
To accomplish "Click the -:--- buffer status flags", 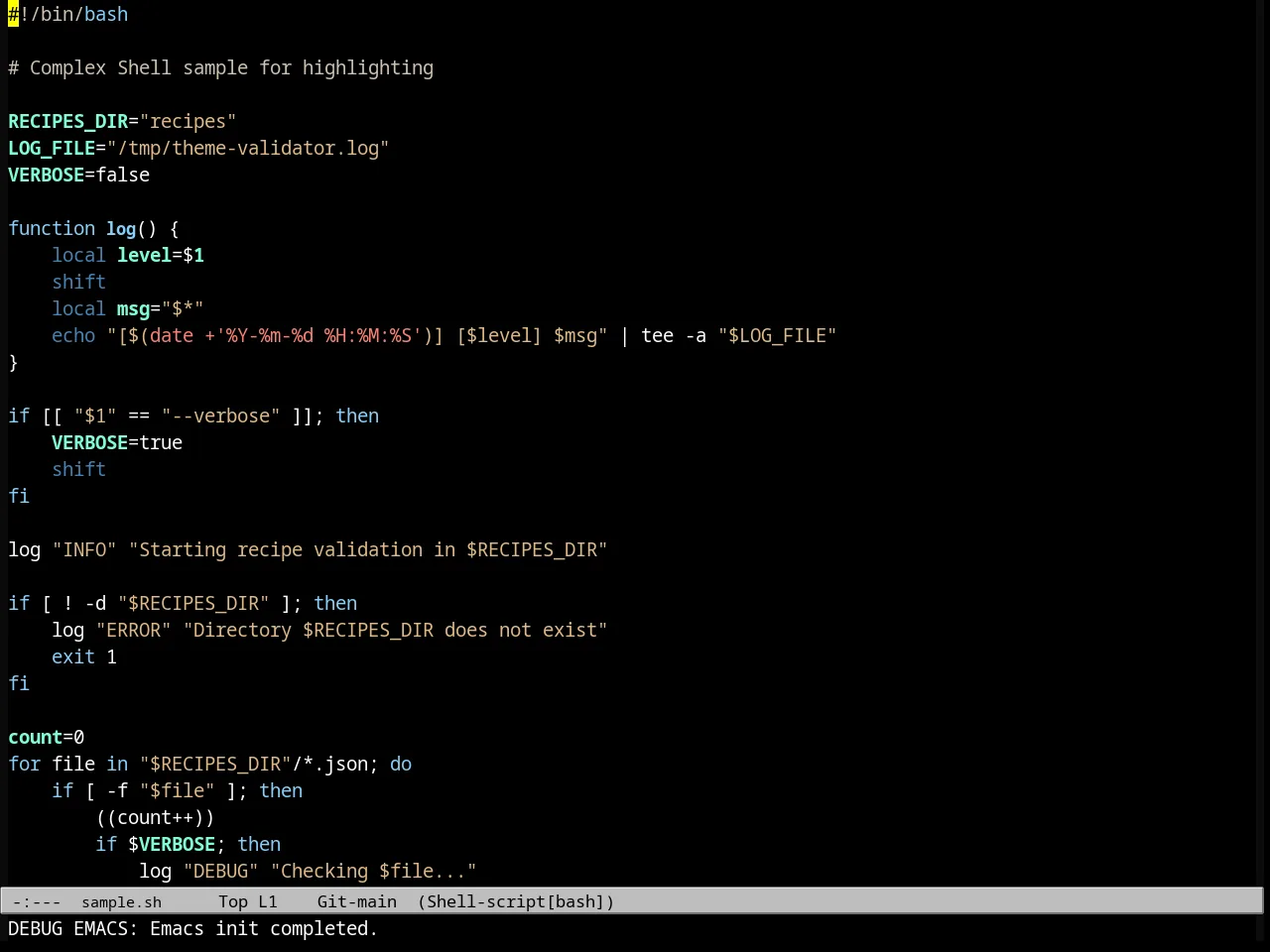I will tap(37, 901).
